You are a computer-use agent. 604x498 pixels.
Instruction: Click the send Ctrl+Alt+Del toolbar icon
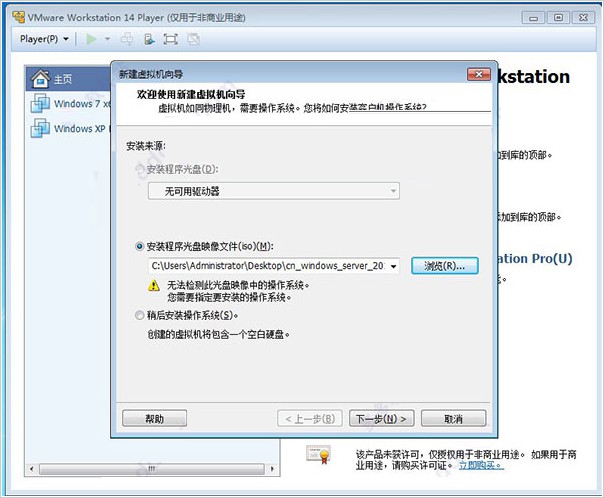(127, 39)
